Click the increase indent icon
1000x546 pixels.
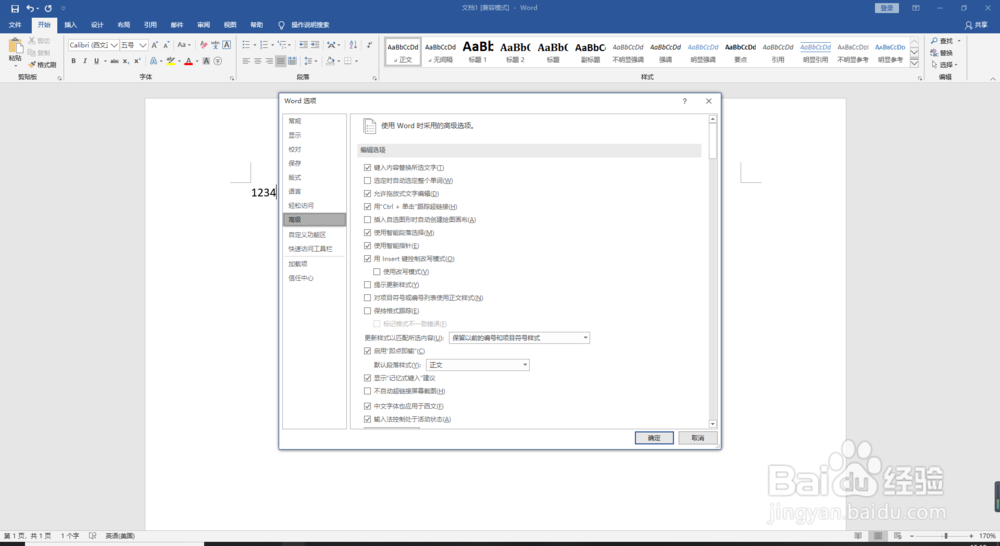pos(315,45)
